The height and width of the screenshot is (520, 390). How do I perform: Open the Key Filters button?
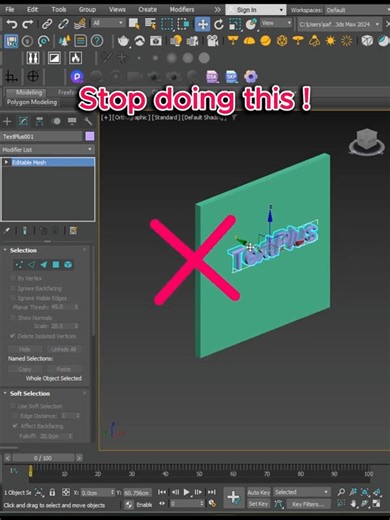[308, 504]
